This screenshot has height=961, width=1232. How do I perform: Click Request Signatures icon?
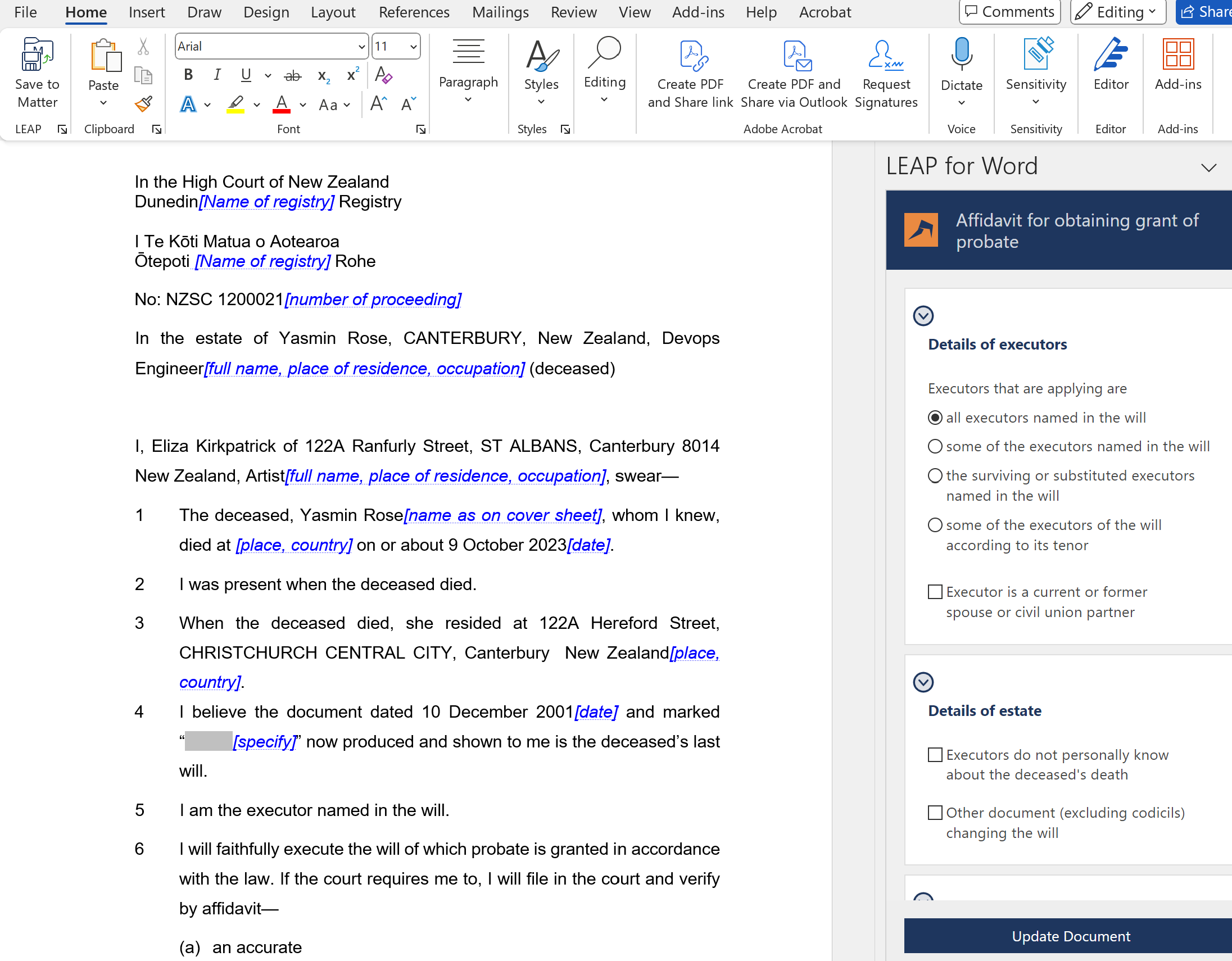886,55
